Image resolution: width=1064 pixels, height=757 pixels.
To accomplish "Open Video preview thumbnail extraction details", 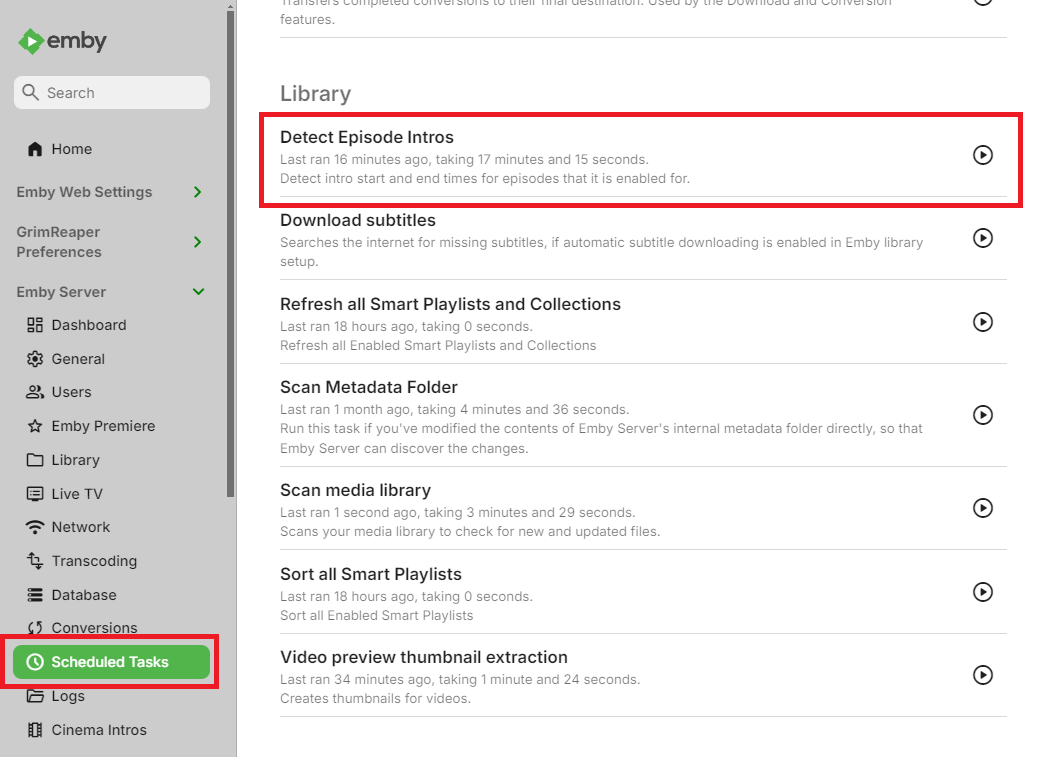I will [x=423, y=657].
